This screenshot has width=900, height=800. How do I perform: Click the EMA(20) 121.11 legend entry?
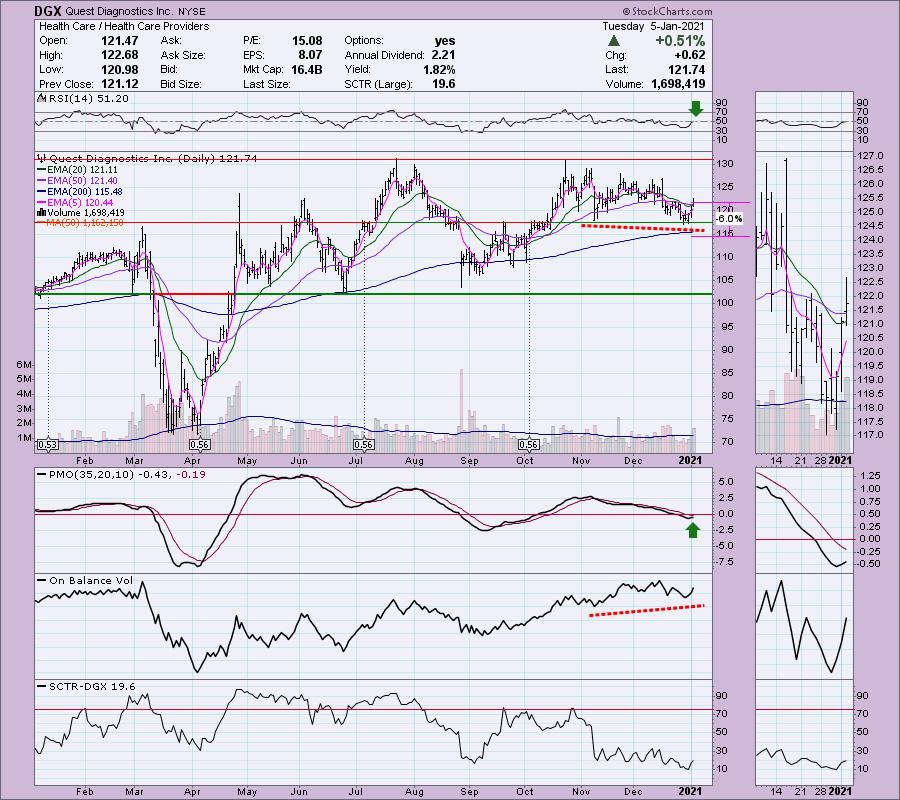[x=85, y=170]
